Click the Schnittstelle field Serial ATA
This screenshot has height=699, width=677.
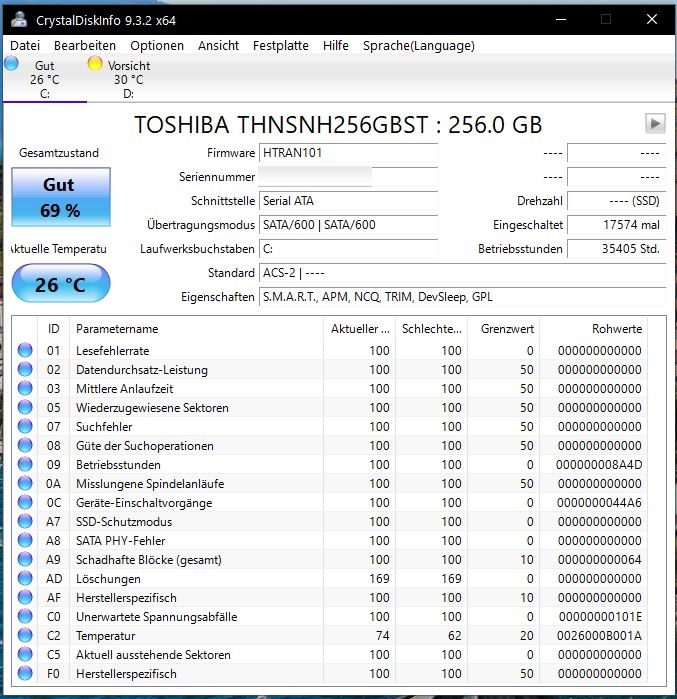point(349,201)
